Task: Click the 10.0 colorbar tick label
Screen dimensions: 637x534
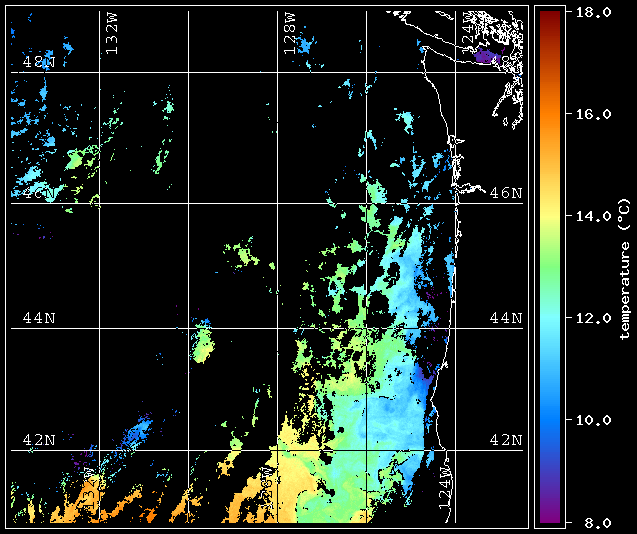Action: (x=594, y=420)
